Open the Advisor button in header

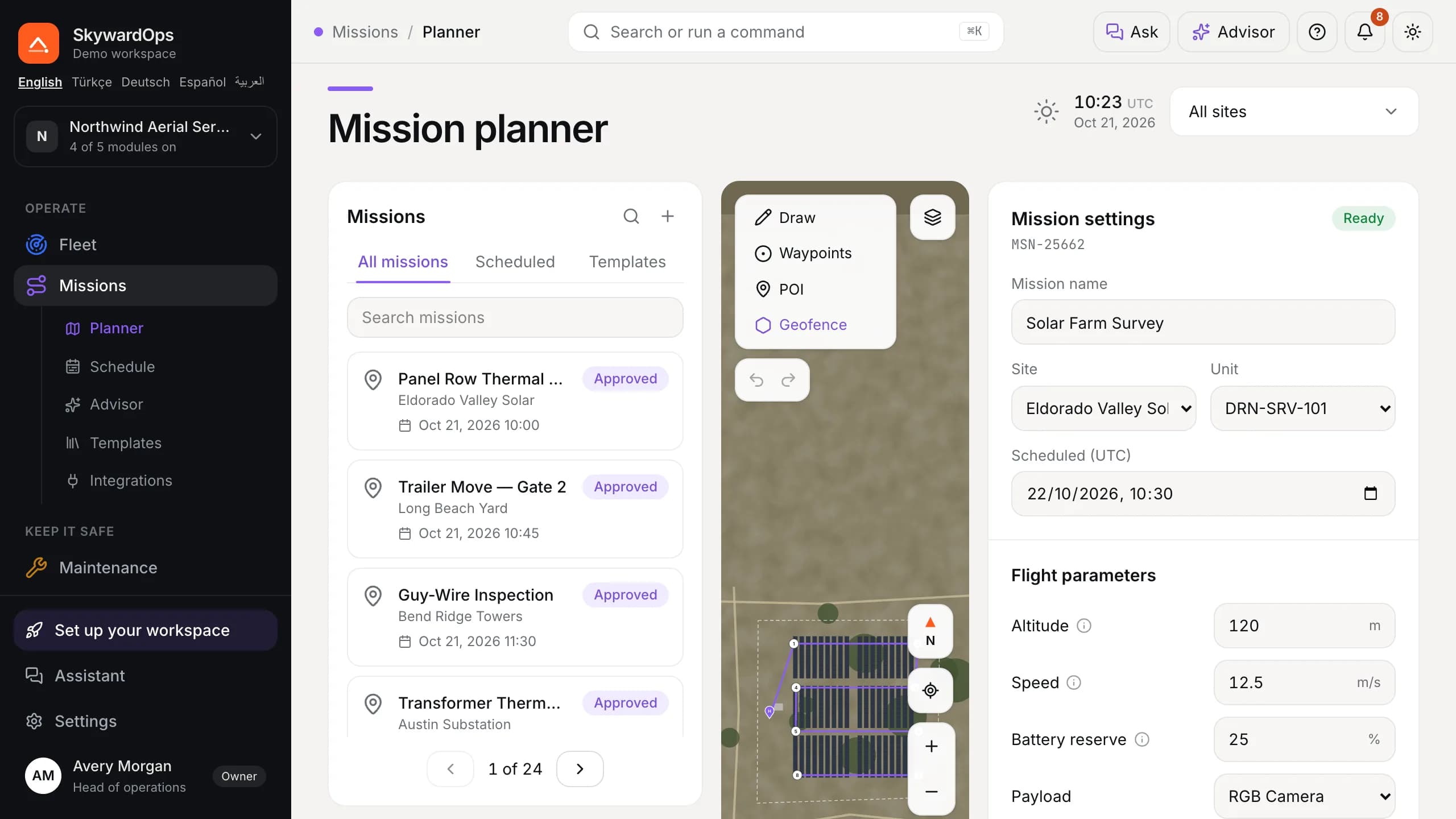(x=1233, y=32)
